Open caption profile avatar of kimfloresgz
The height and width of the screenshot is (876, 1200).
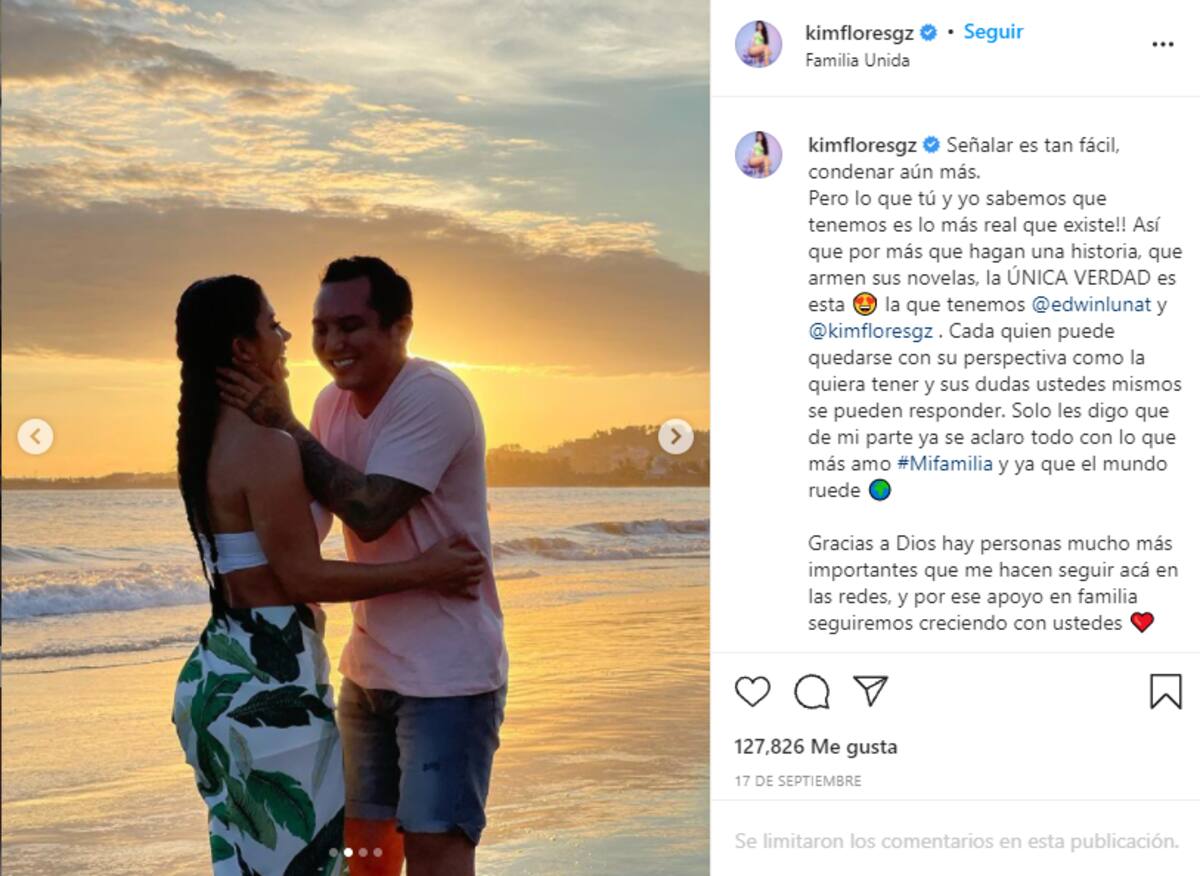[758, 154]
